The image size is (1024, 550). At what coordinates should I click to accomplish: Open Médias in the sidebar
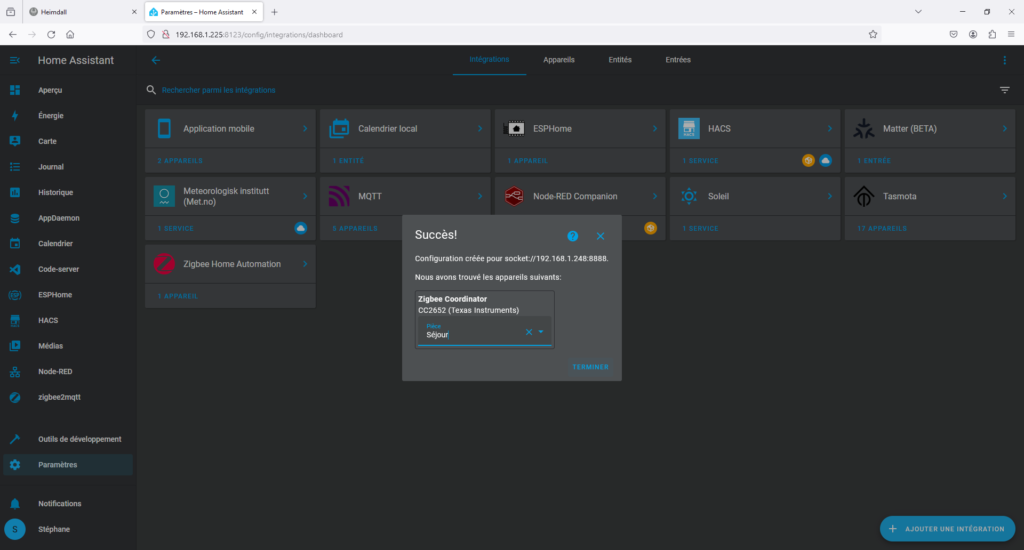(x=68, y=346)
